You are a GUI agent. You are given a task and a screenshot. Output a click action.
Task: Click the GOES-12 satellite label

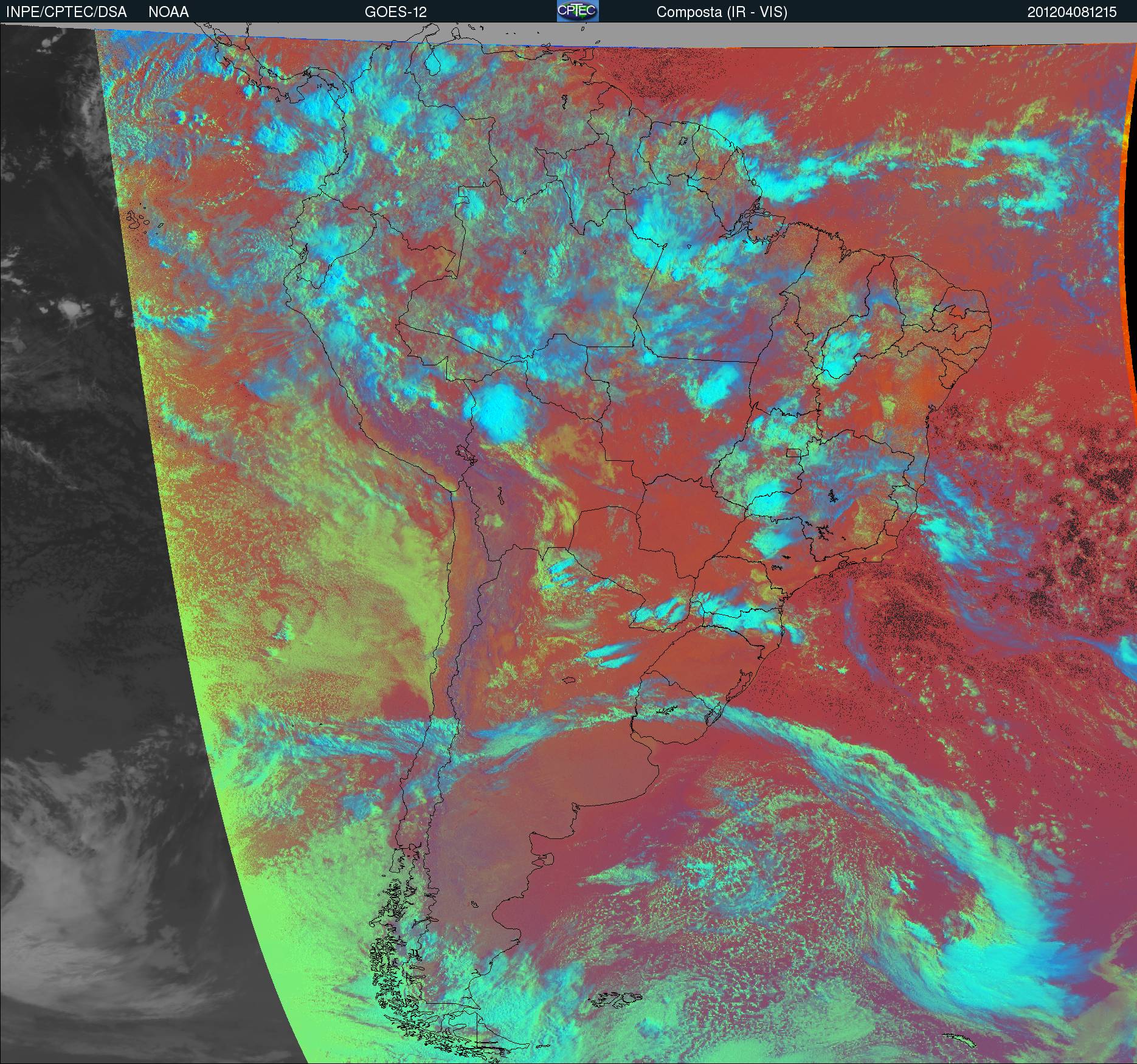point(396,12)
